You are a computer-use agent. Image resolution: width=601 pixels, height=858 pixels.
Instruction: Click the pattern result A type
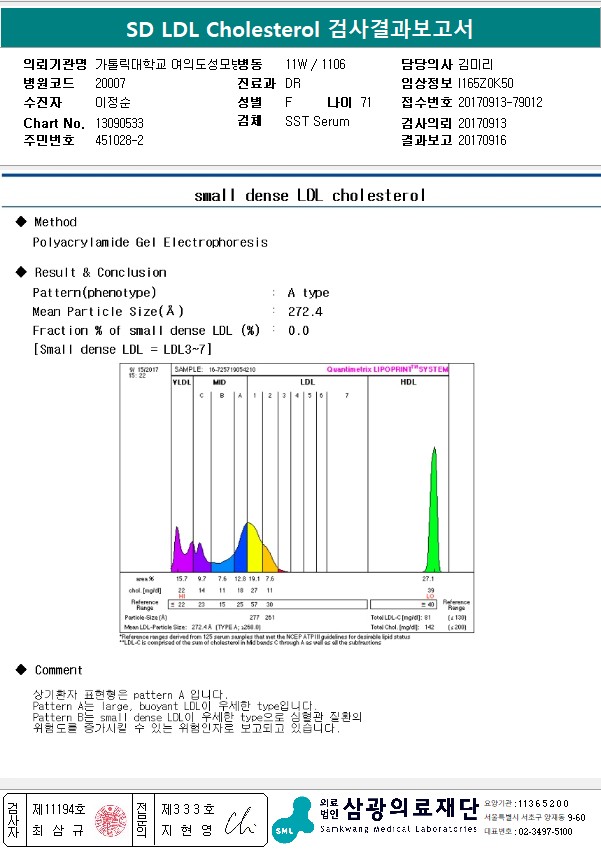click(309, 293)
